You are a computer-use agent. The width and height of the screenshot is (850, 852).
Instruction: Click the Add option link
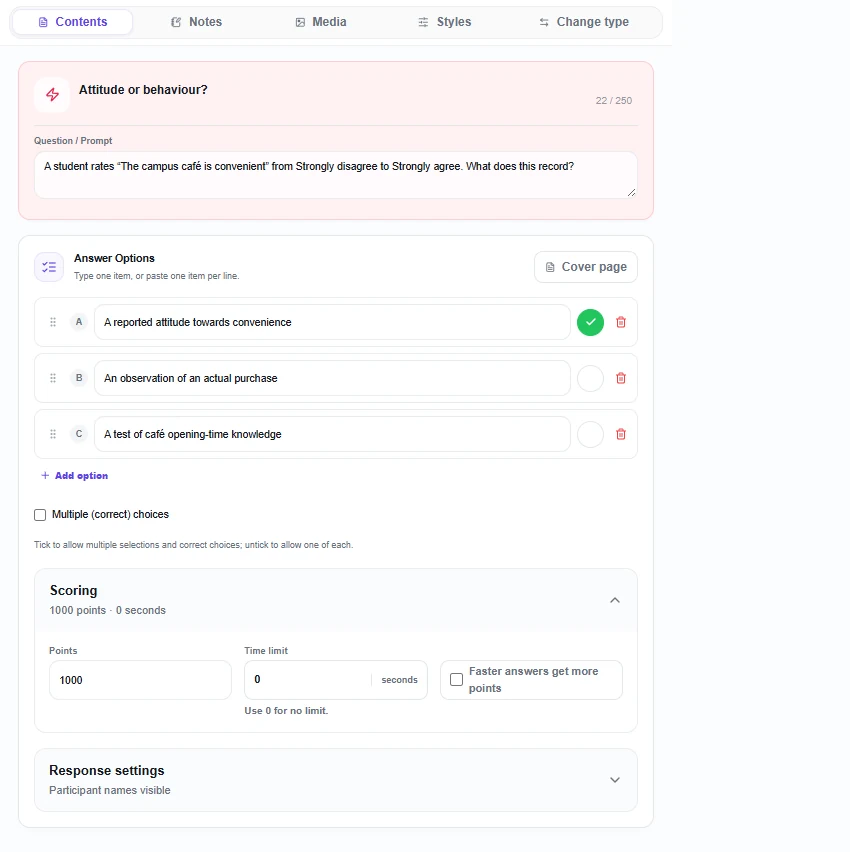[x=74, y=475]
